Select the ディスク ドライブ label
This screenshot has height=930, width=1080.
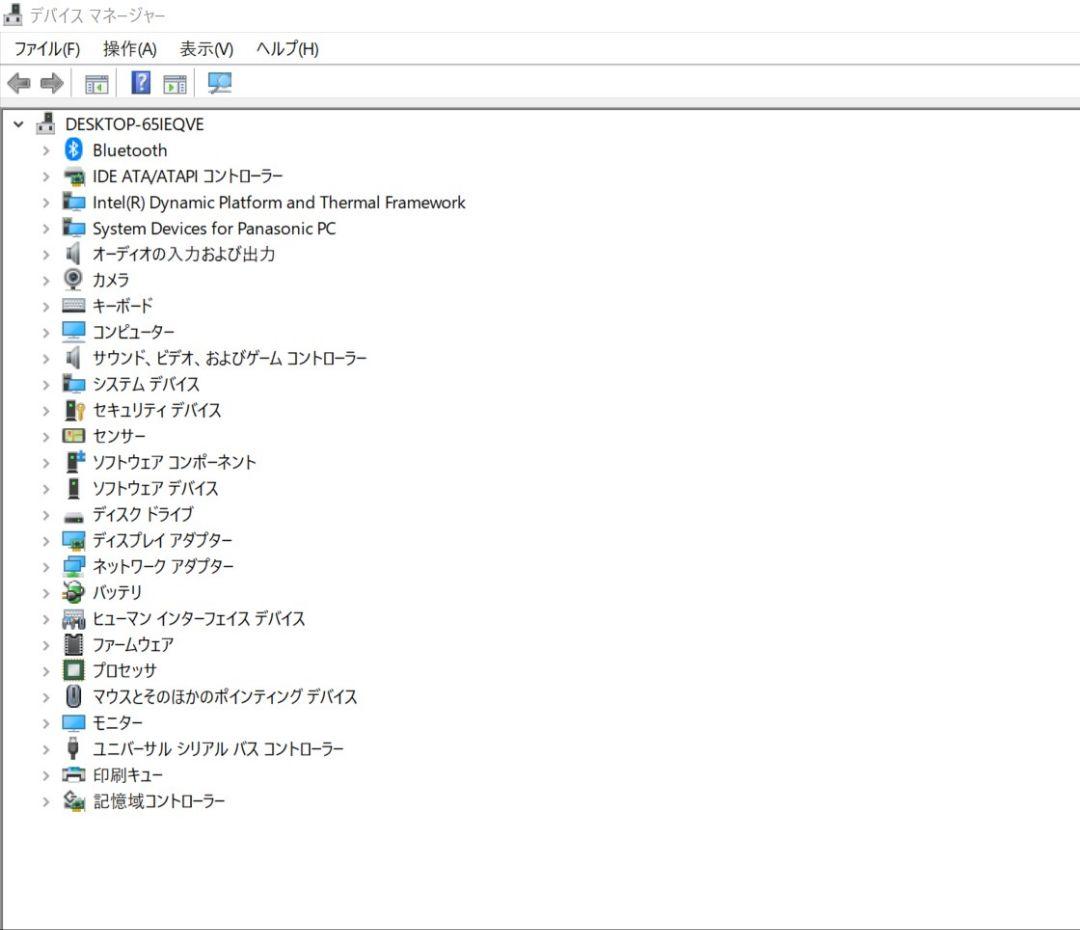tap(143, 515)
